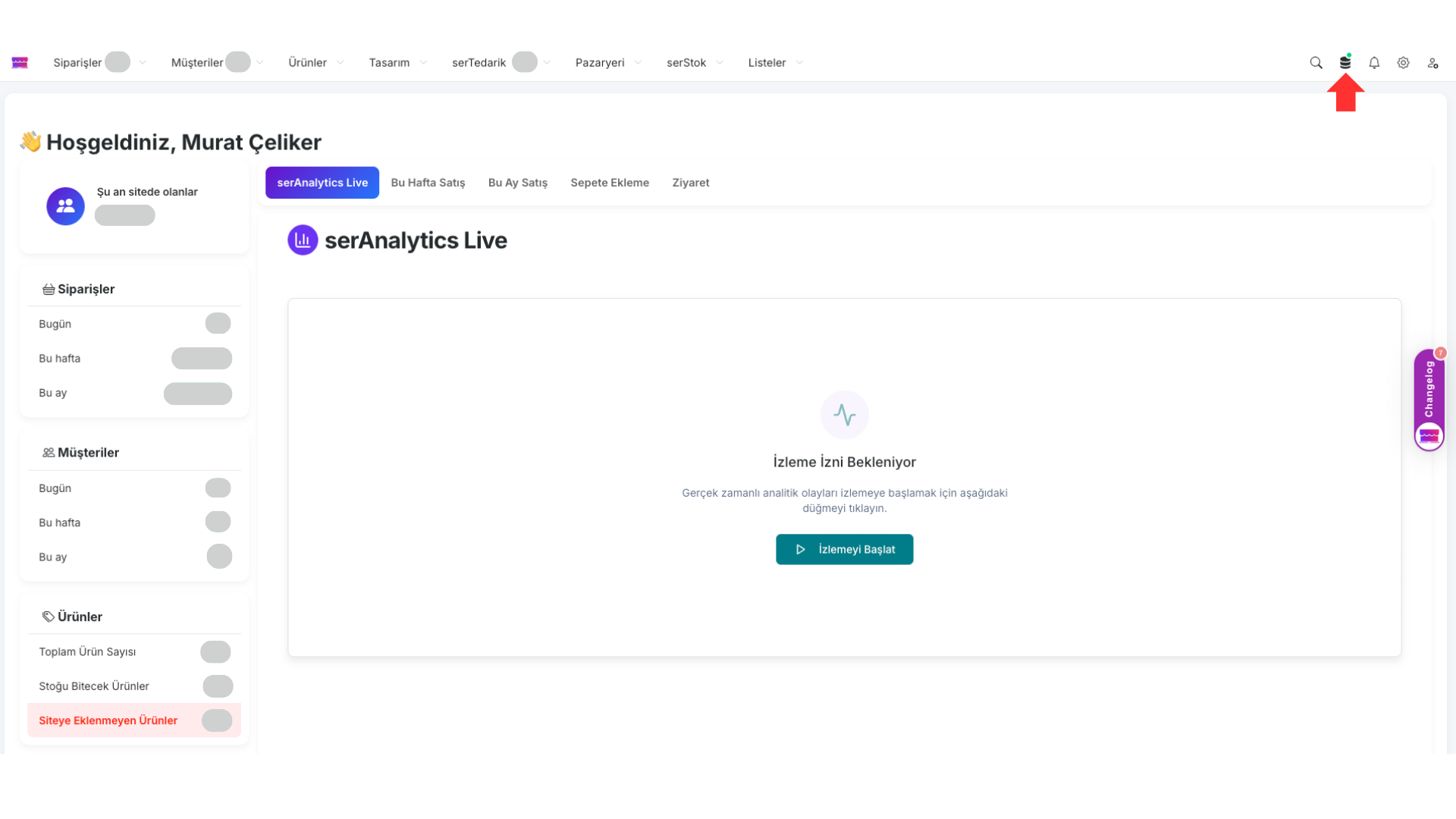This screenshot has height=819, width=1456.
Task: Select the Ziyaret tab
Action: pos(690,183)
